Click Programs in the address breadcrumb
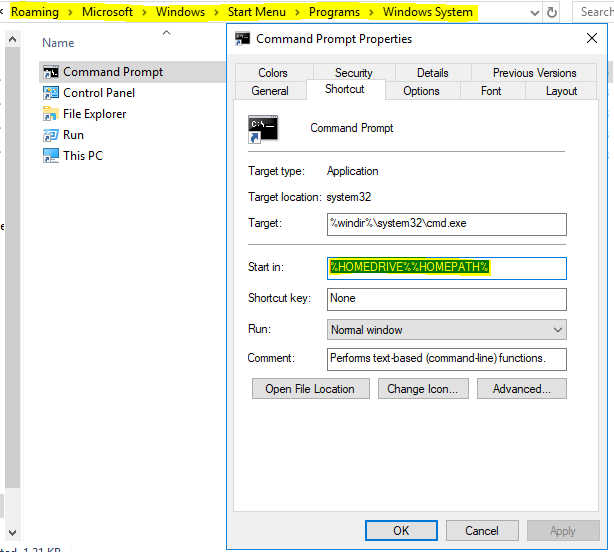The width and height of the screenshot is (614, 552). [x=334, y=12]
